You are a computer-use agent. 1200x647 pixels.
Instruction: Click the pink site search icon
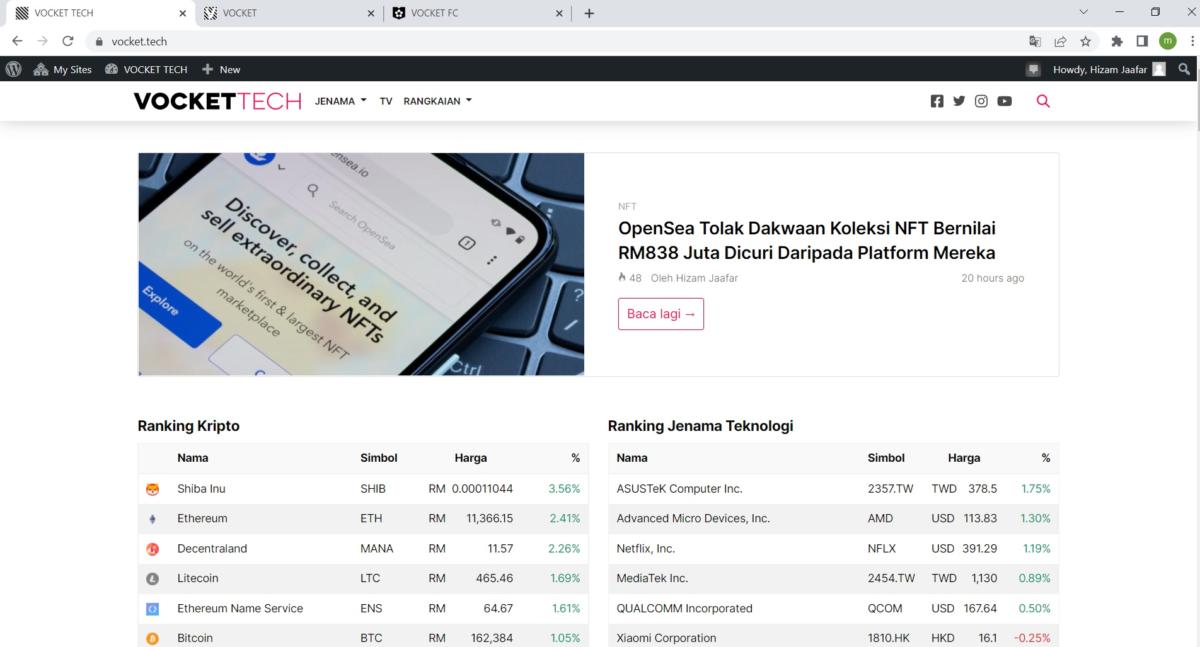[x=1043, y=101]
